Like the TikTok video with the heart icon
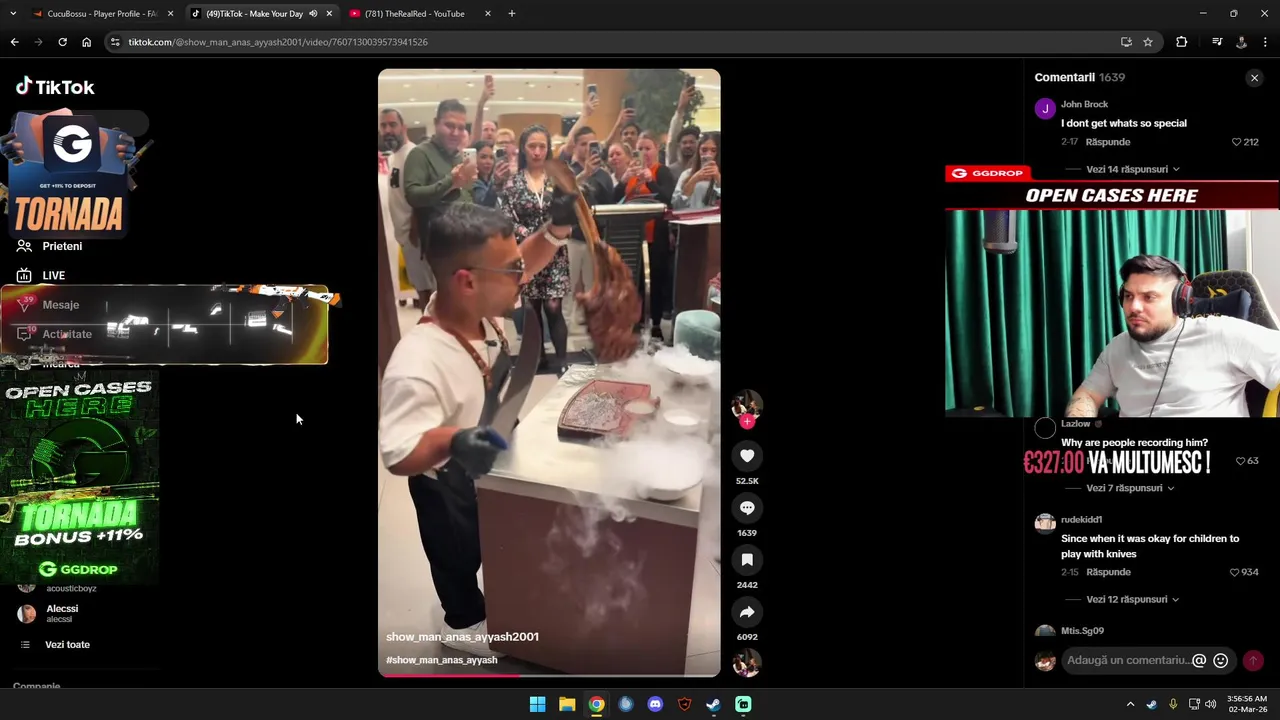The width and height of the screenshot is (1280, 720). coord(747,456)
